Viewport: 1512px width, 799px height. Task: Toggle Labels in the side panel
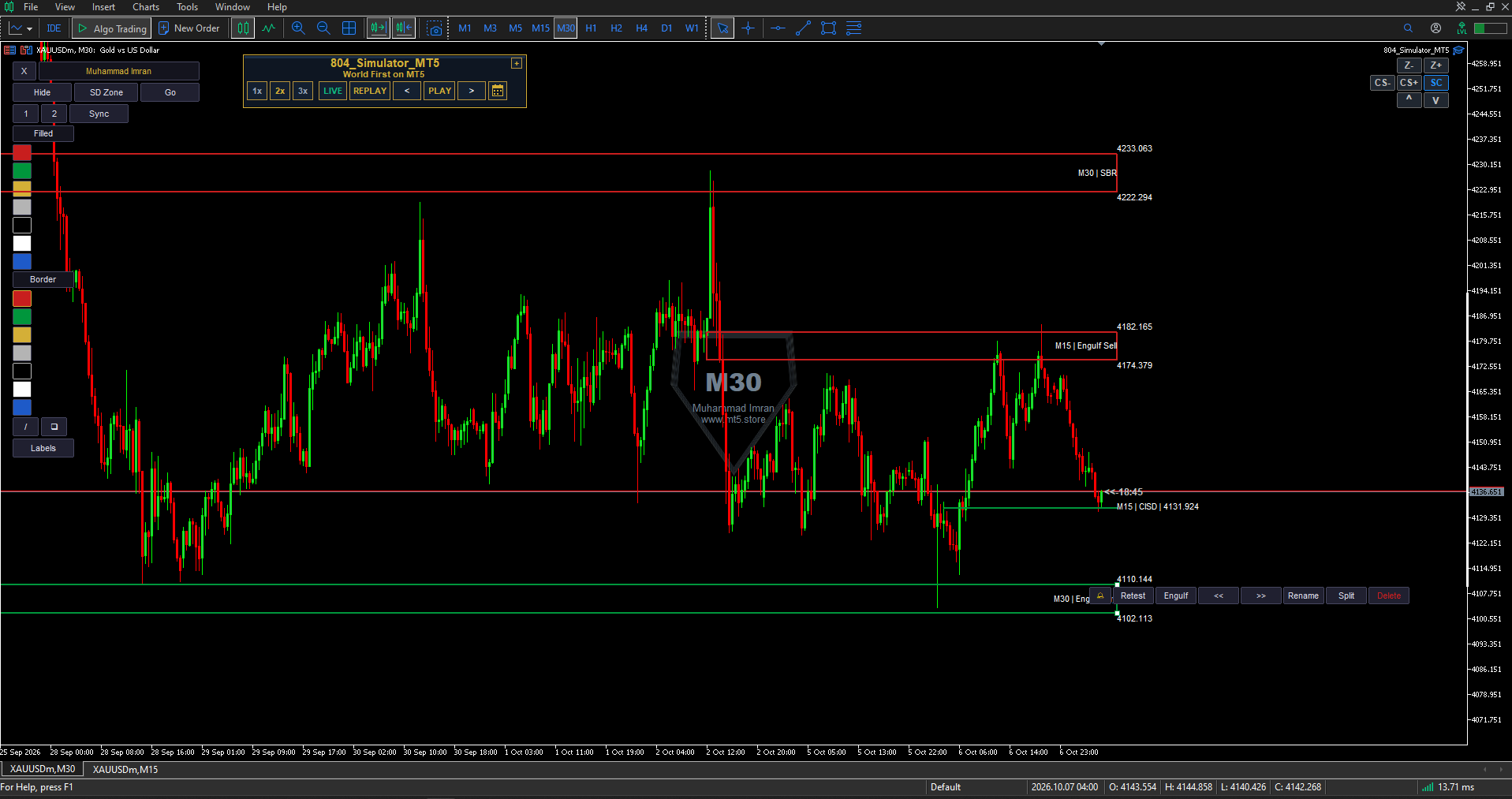click(43, 448)
